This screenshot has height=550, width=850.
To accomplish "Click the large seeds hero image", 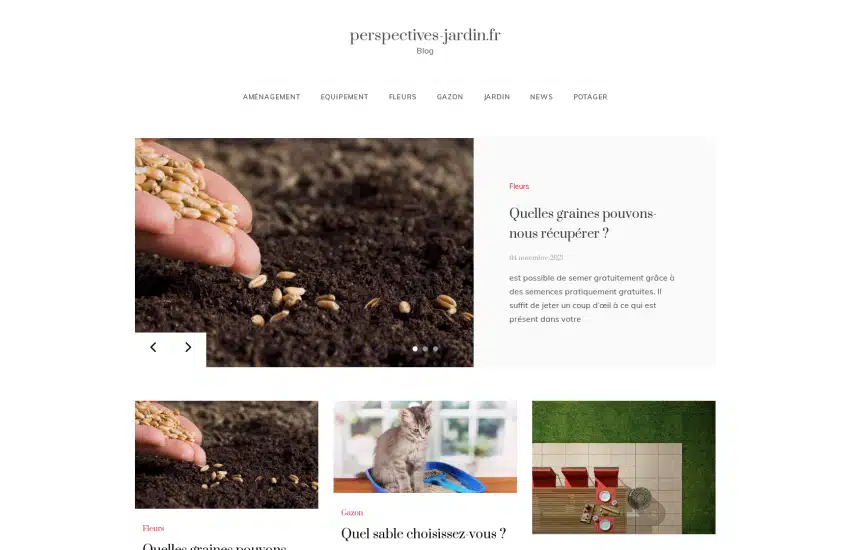I will point(304,253).
